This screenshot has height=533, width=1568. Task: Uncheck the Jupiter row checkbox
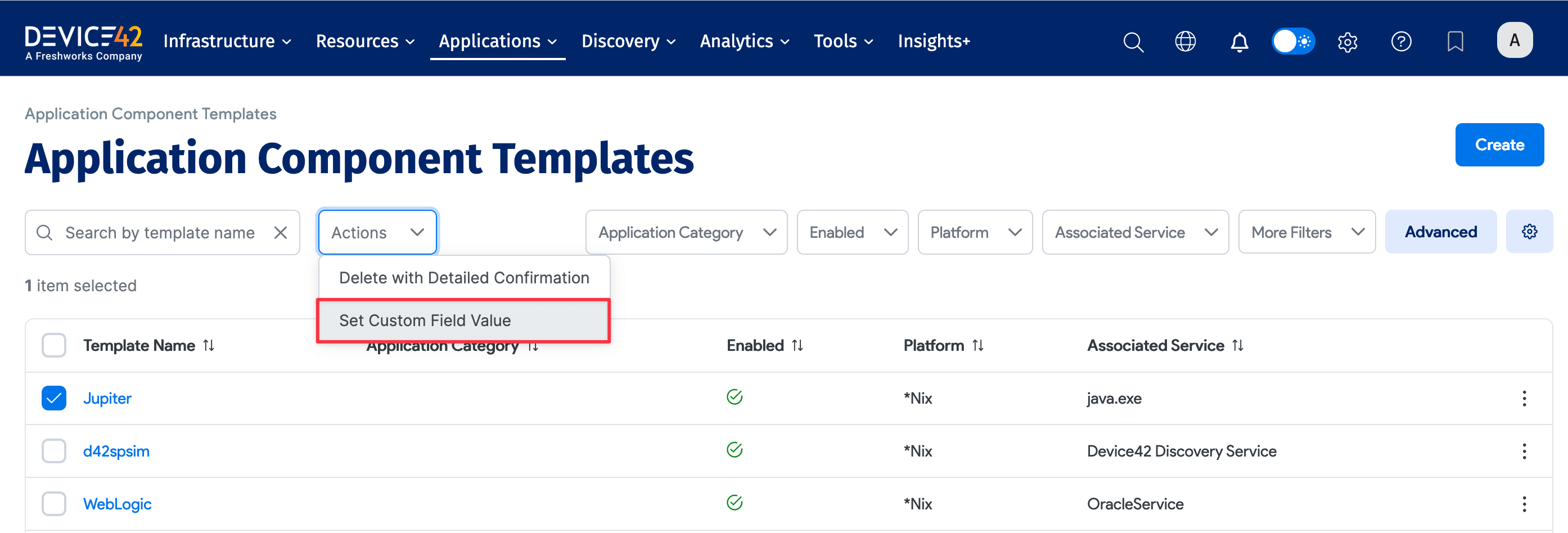click(x=53, y=398)
